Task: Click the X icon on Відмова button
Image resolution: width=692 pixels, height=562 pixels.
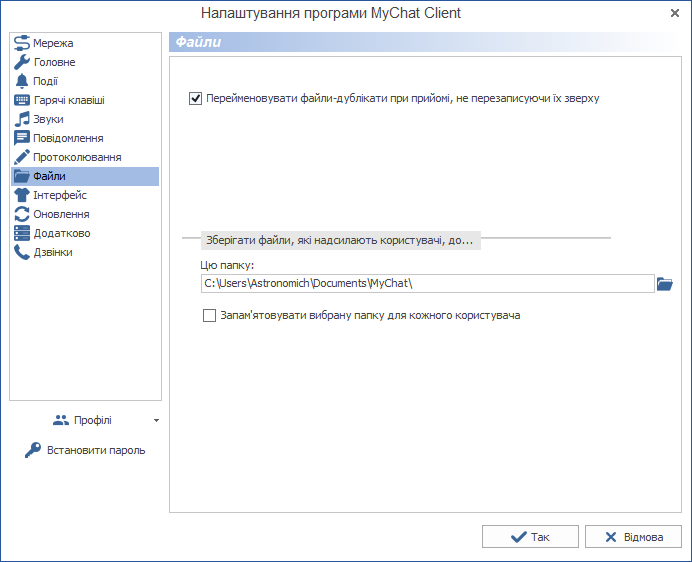Action: [611, 537]
